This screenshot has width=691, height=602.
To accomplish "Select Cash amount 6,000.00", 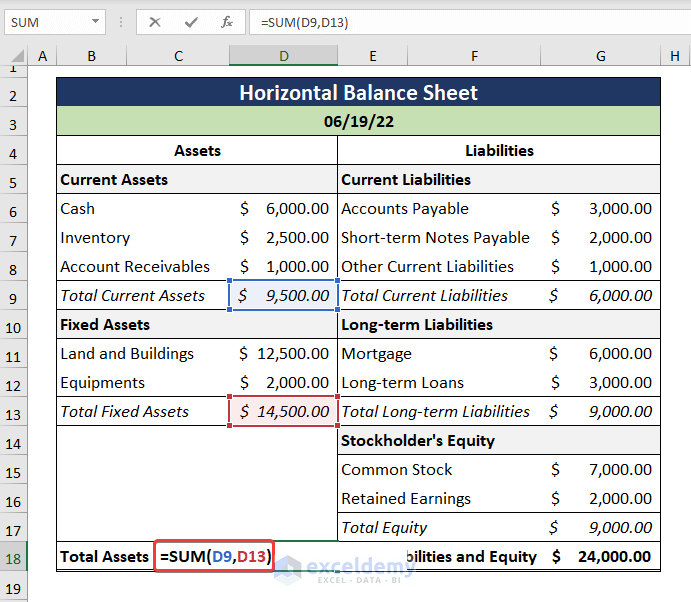I will (283, 208).
